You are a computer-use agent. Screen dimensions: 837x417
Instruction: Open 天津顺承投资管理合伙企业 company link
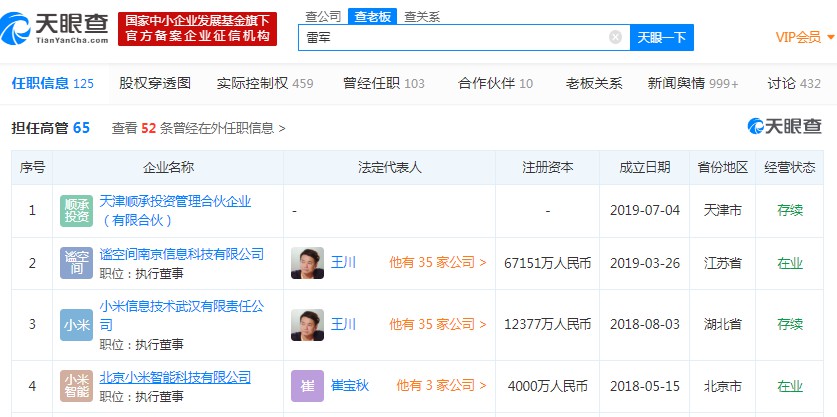click(175, 210)
